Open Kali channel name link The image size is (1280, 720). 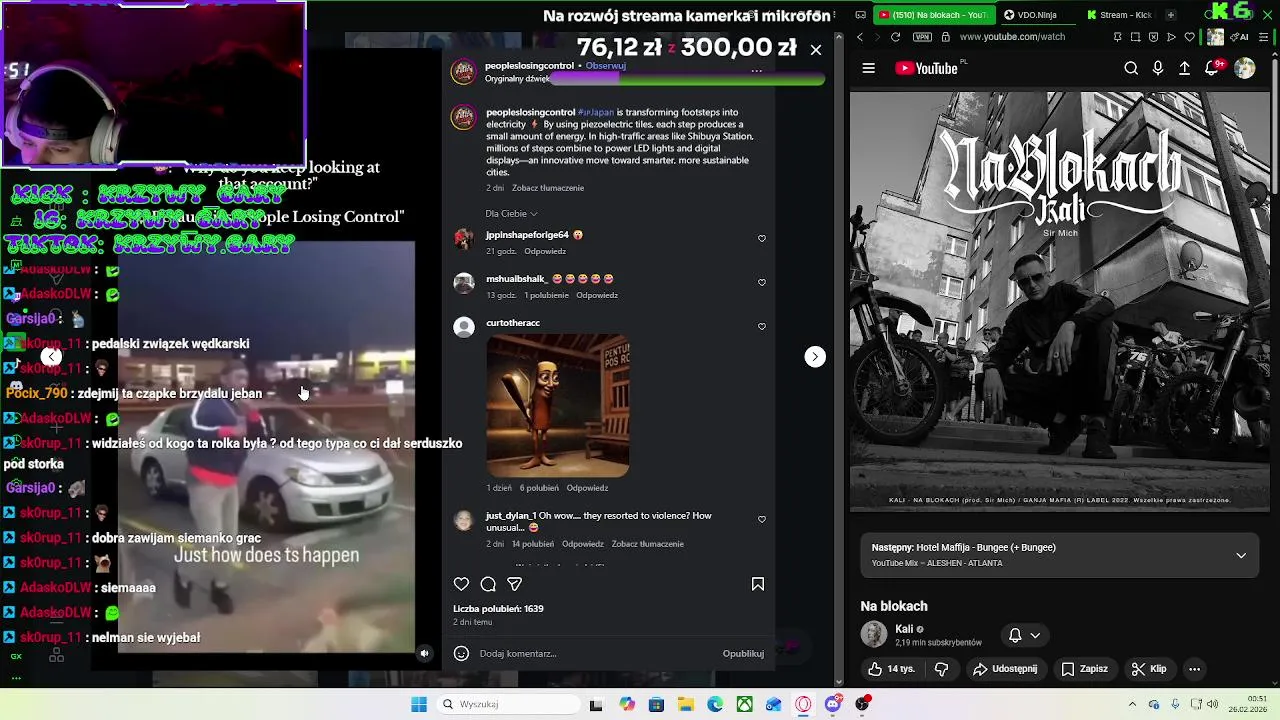tap(904, 629)
